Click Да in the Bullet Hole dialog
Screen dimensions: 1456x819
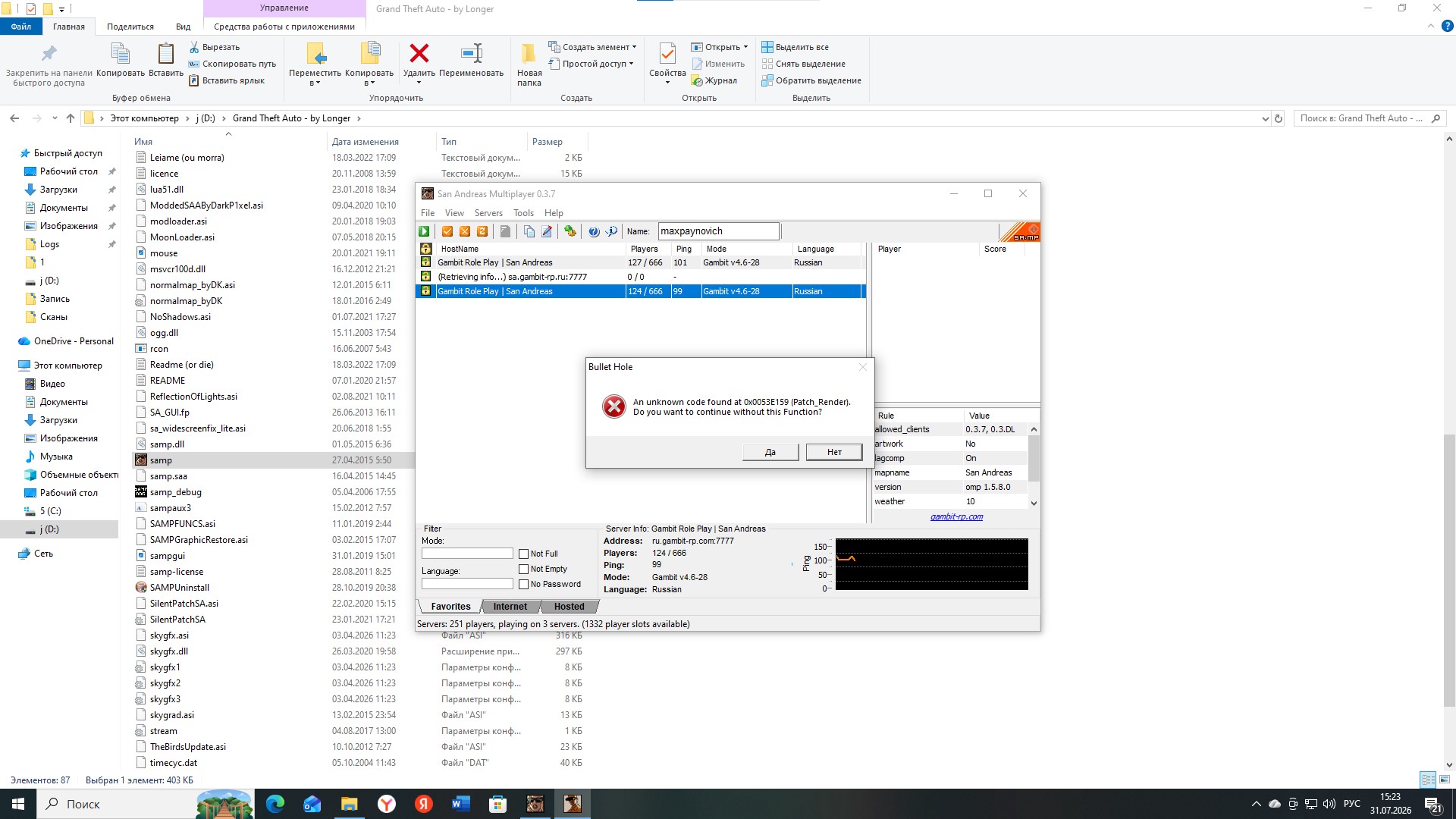[770, 452]
